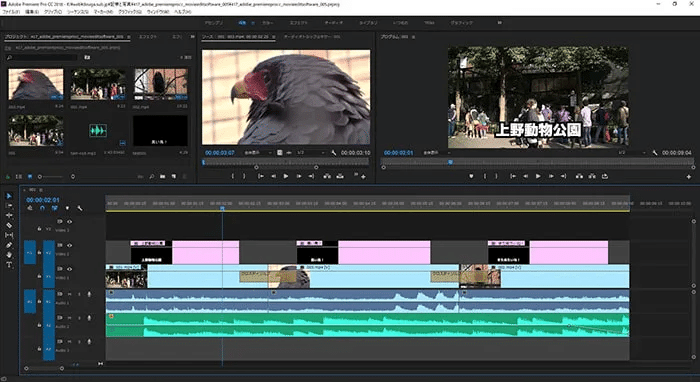The width and height of the screenshot is (700, 382).
Task: Select the Pen tool in the tools panel
Action: pos(9,245)
